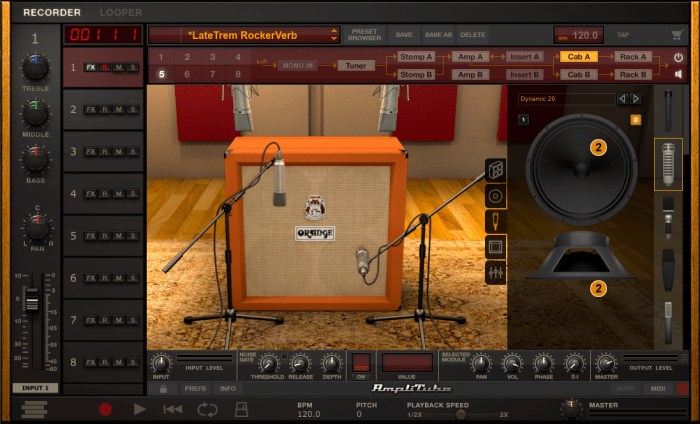Click the TREBLE knob

(x=36, y=67)
